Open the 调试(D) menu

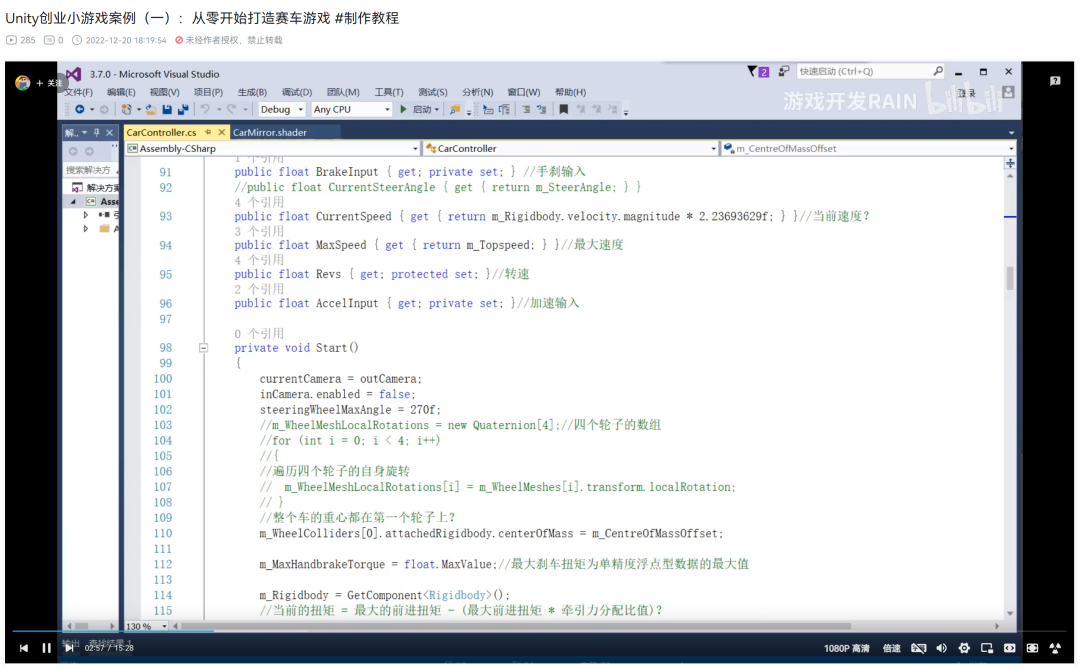pos(297,92)
